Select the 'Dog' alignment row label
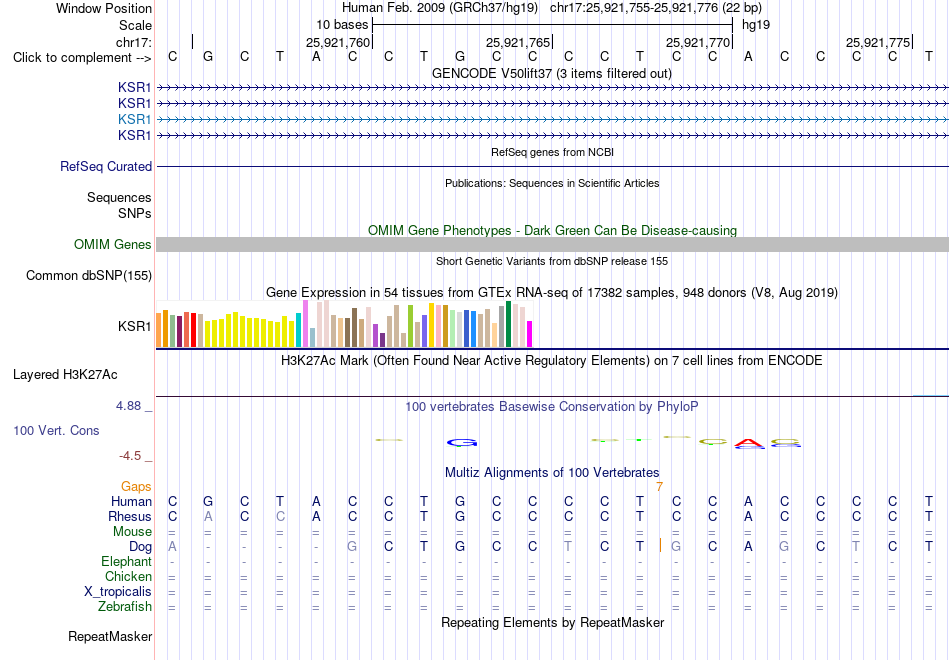The height and width of the screenshot is (660, 950). pos(140,547)
